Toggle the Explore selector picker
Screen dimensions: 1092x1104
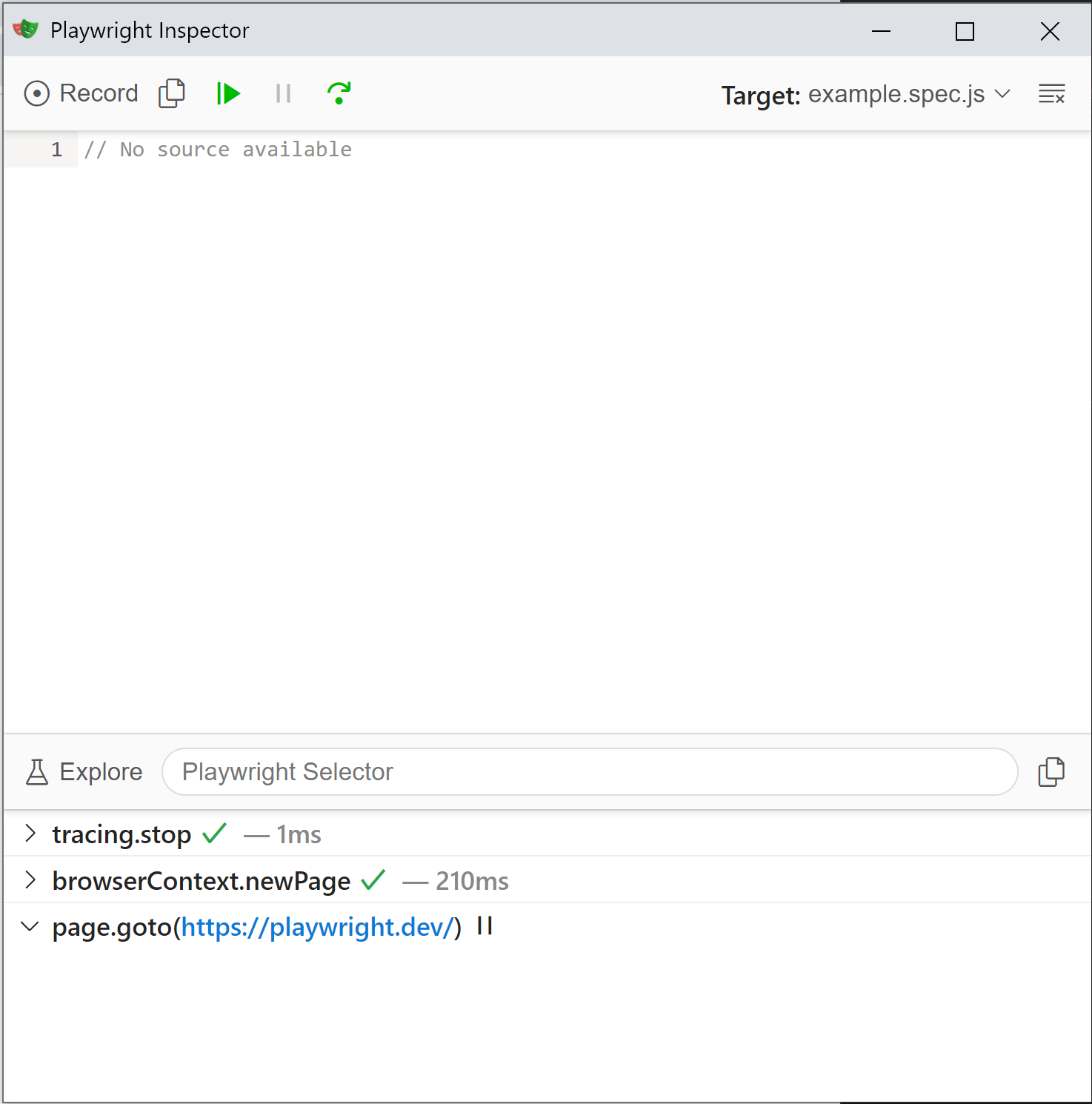[84, 772]
